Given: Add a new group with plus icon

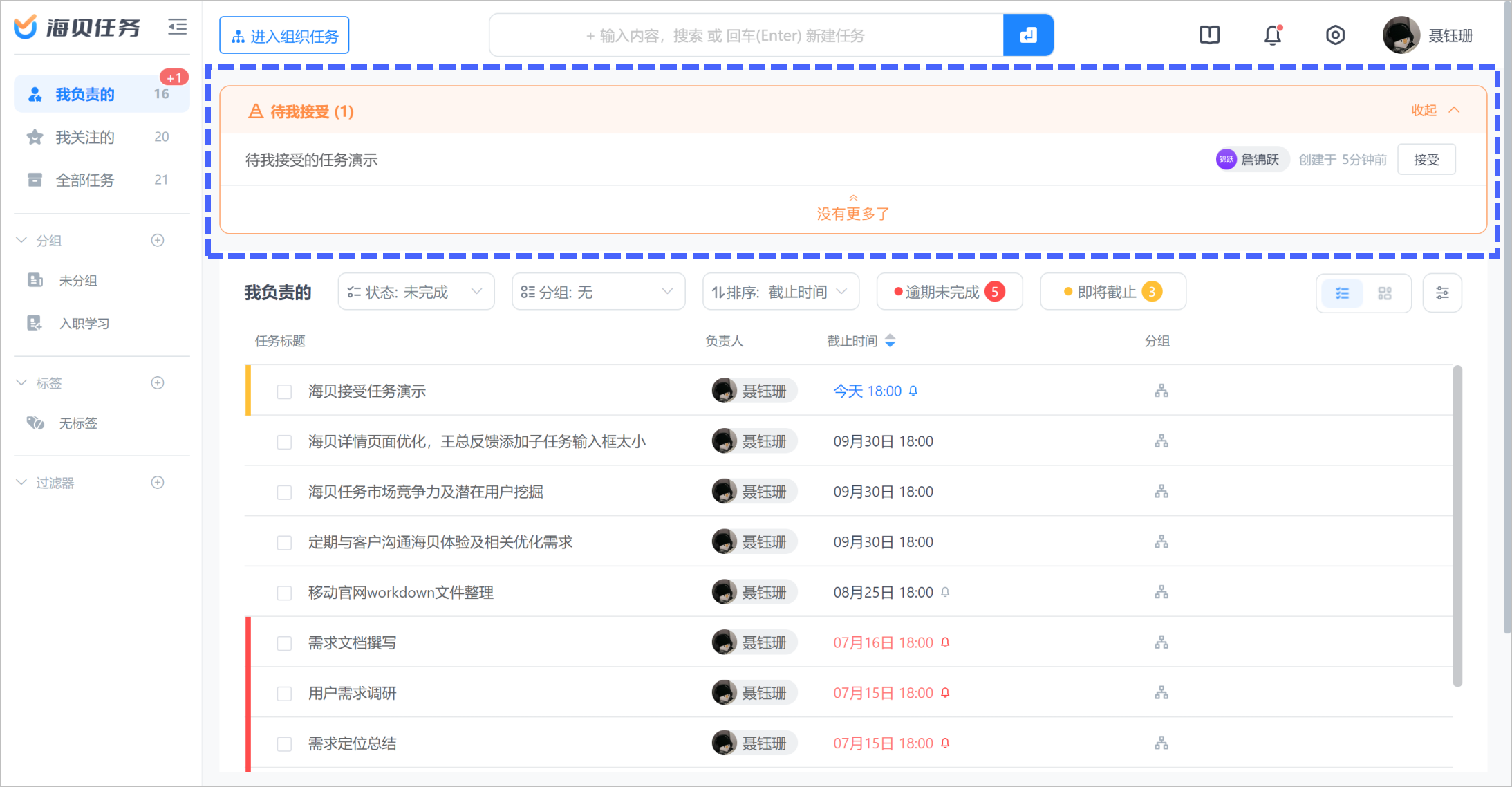Looking at the screenshot, I should (x=158, y=240).
